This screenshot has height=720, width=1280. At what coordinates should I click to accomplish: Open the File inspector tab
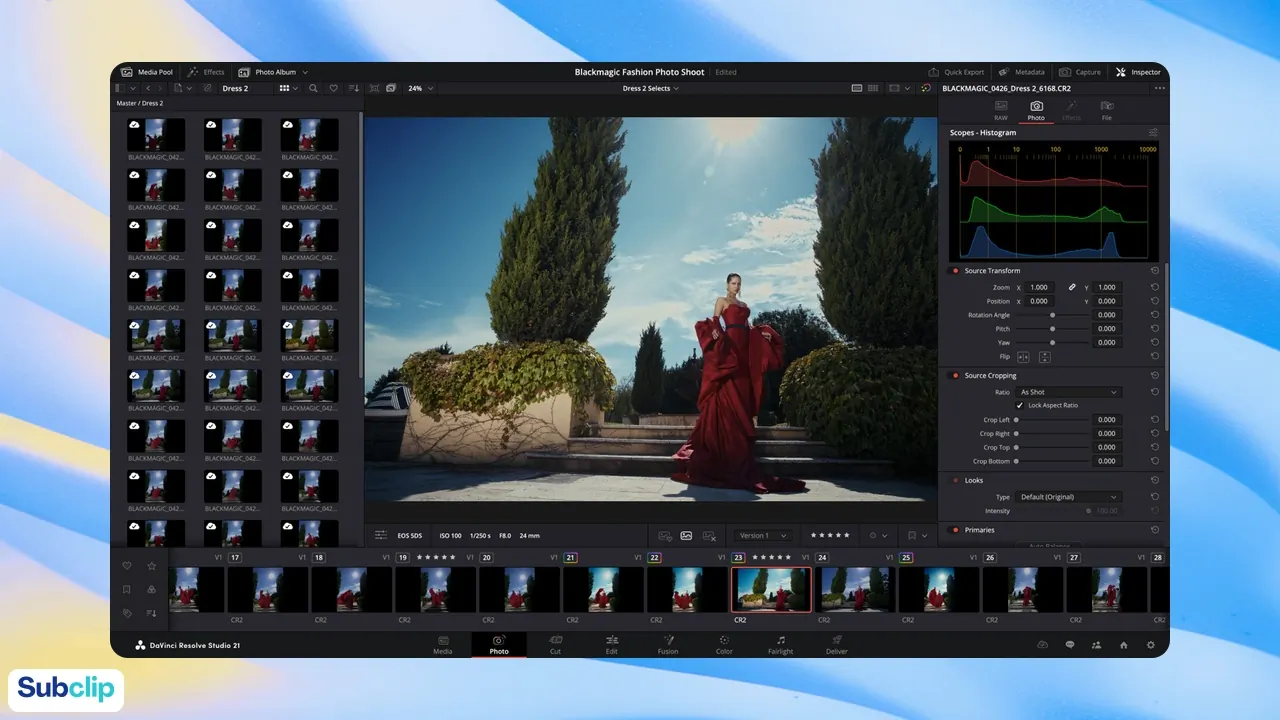(1107, 110)
